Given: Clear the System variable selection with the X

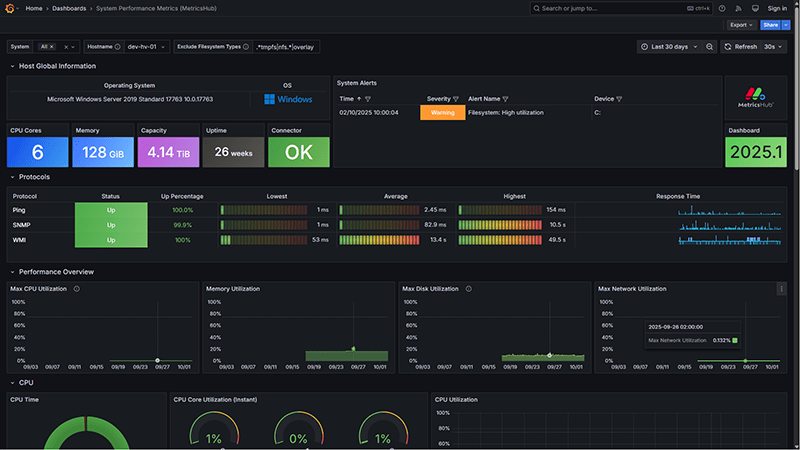Looking at the screenshot, I should click(x=67, y=47).
